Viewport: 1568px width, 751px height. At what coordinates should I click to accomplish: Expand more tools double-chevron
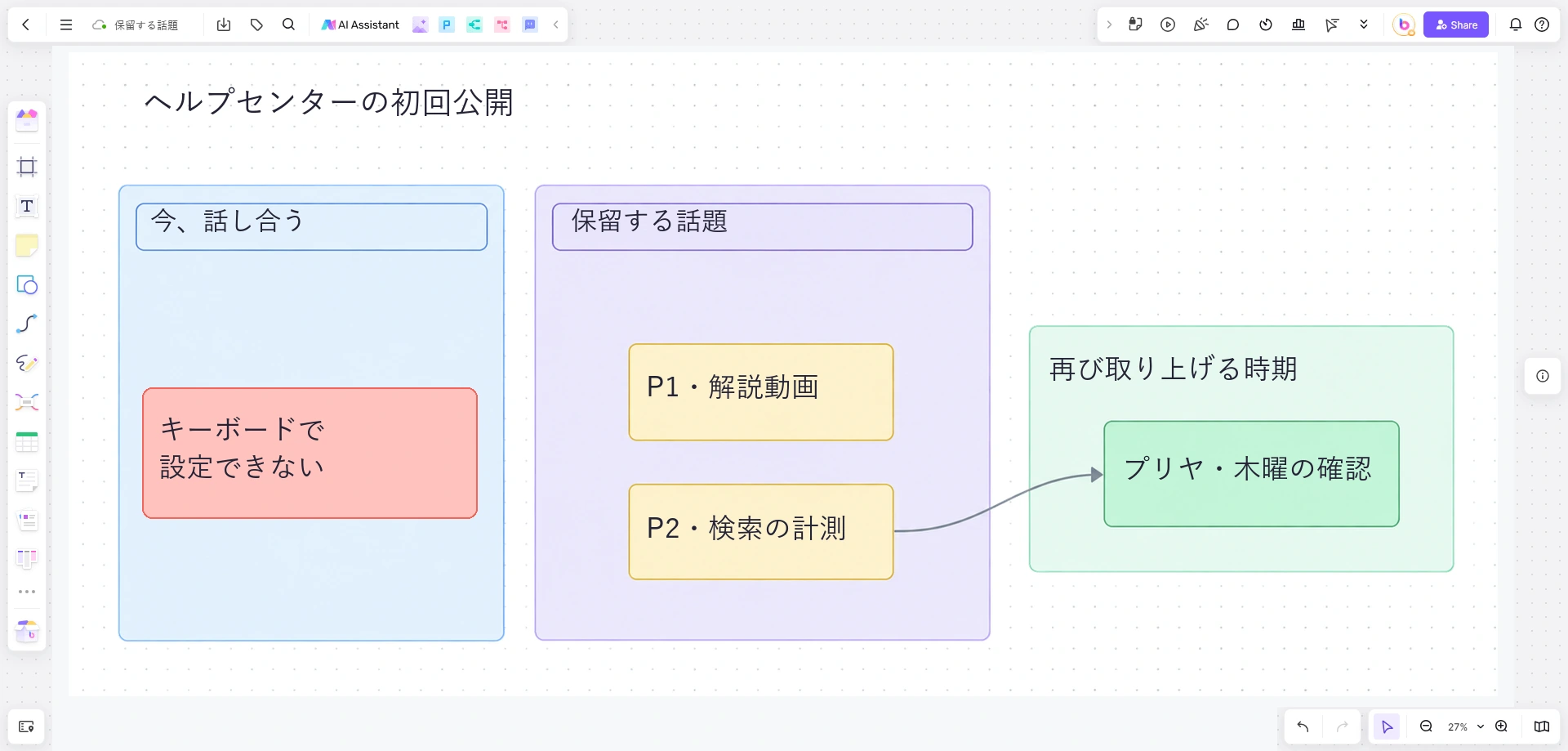(x=1364, y=25)
